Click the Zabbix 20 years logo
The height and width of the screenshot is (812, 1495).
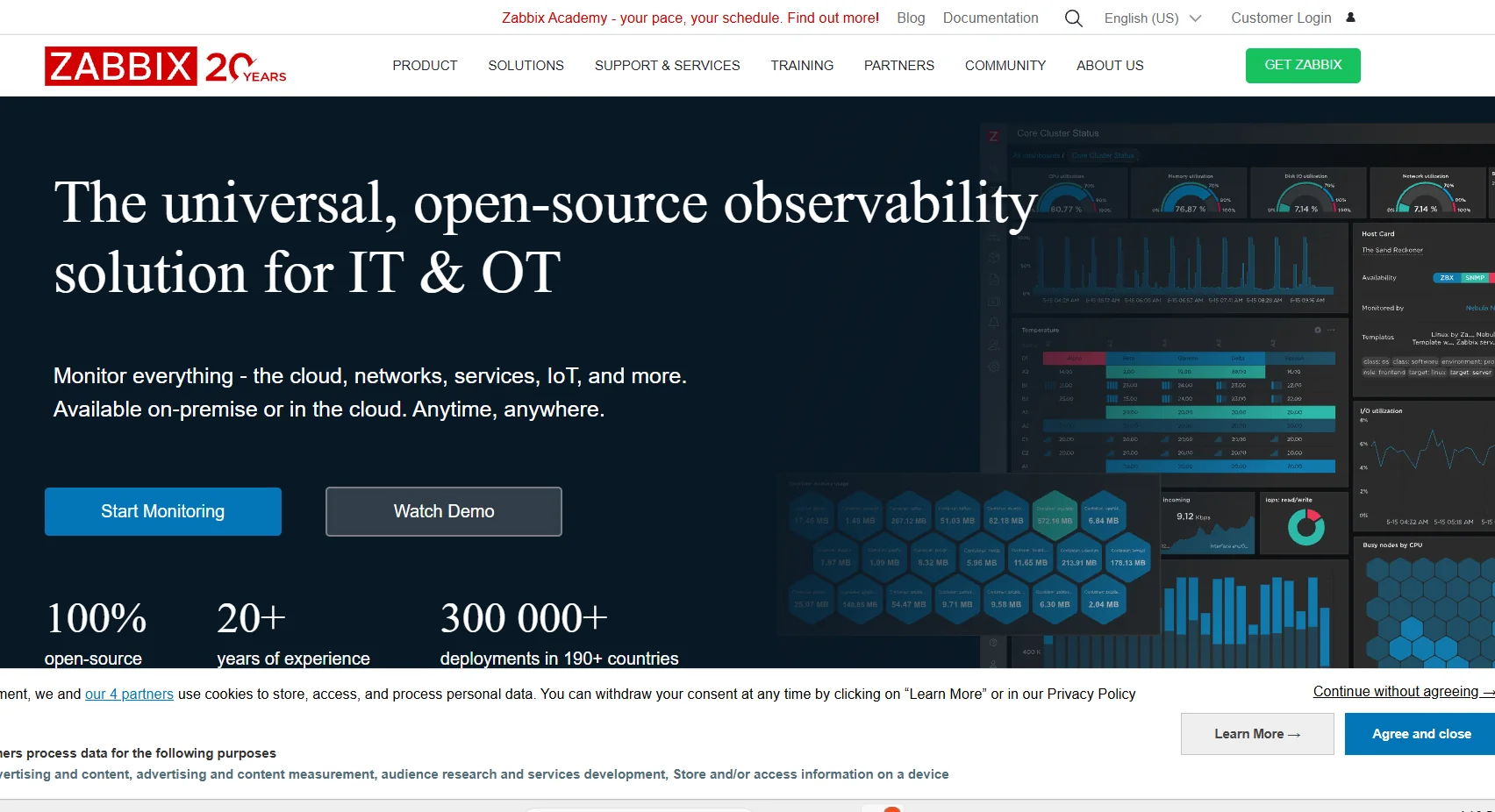coord(166,66)
